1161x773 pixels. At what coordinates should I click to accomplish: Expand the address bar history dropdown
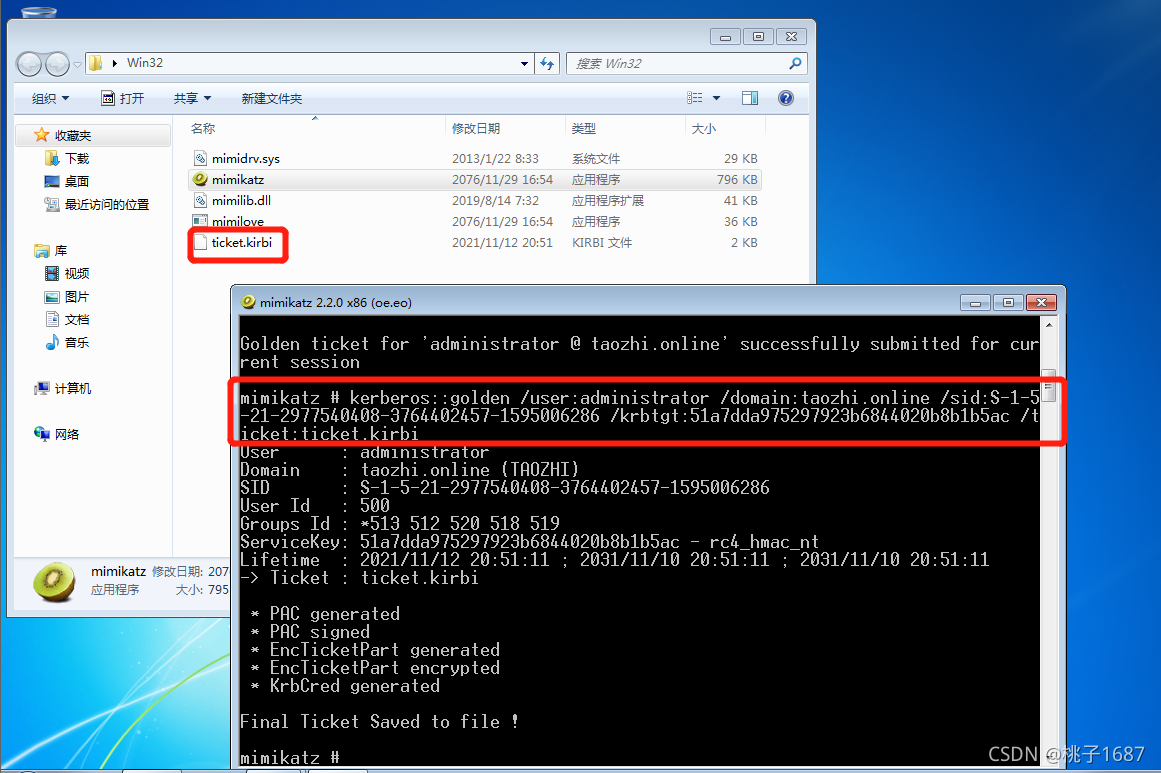(524, 64)
